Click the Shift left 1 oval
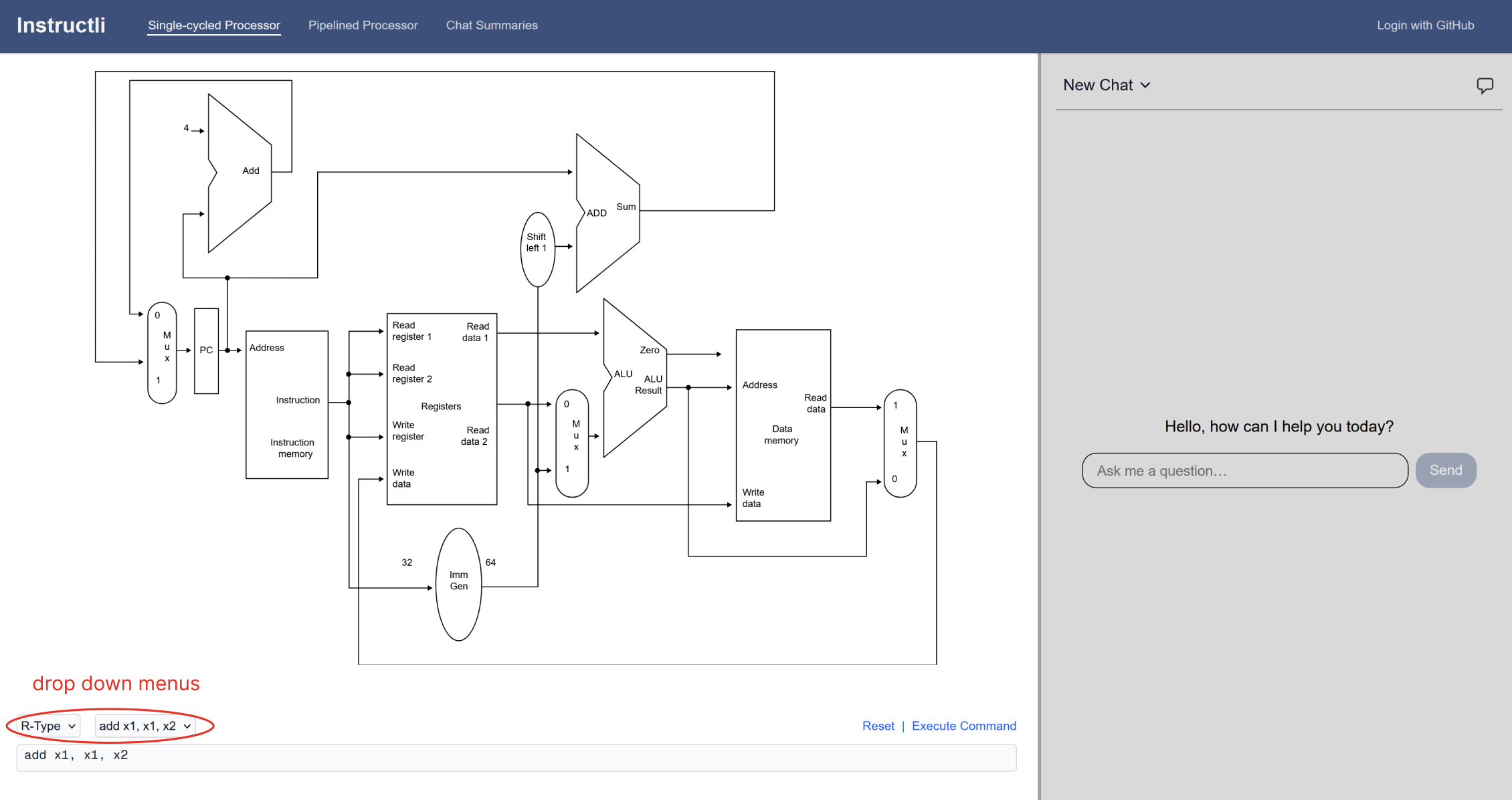 pos(537,249)
